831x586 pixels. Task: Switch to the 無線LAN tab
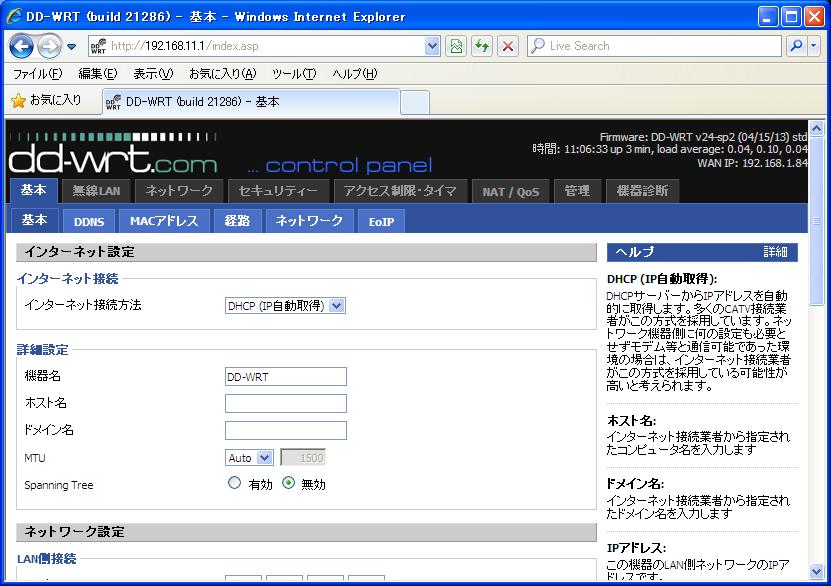coord(96,191)
